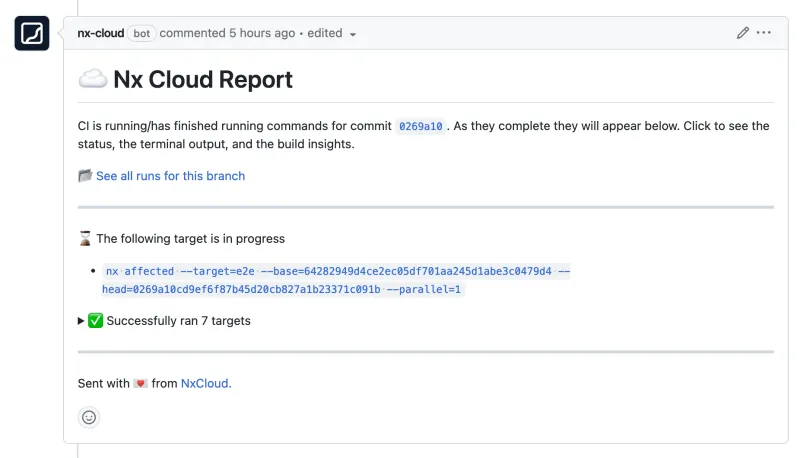Viewport: 800px width, 458px height.
Task: Open See all runs for this branch
Action: pos(170,176)
